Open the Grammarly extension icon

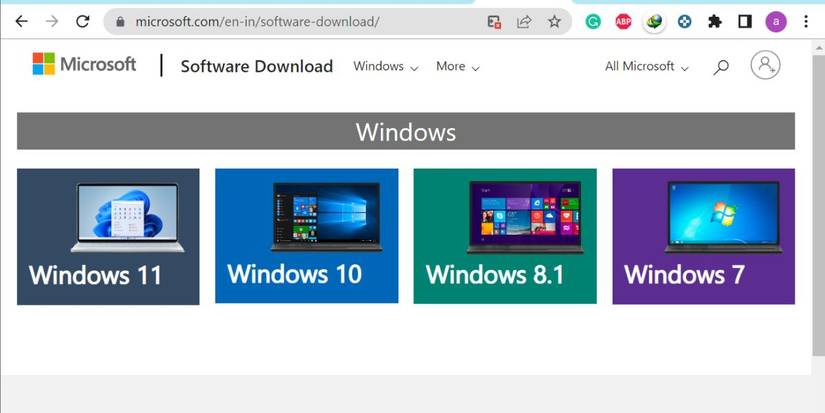click(x=593, y=22)
